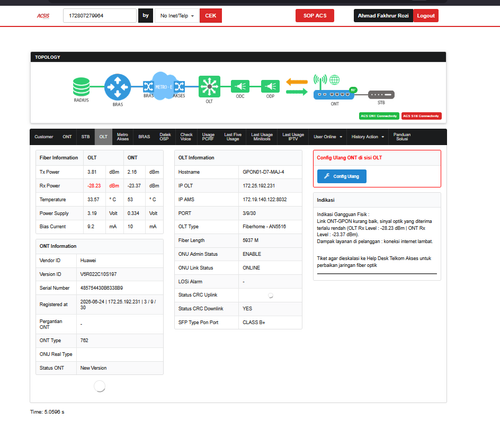
Task: Click the SOP ACS button
Action: point(315,16)
